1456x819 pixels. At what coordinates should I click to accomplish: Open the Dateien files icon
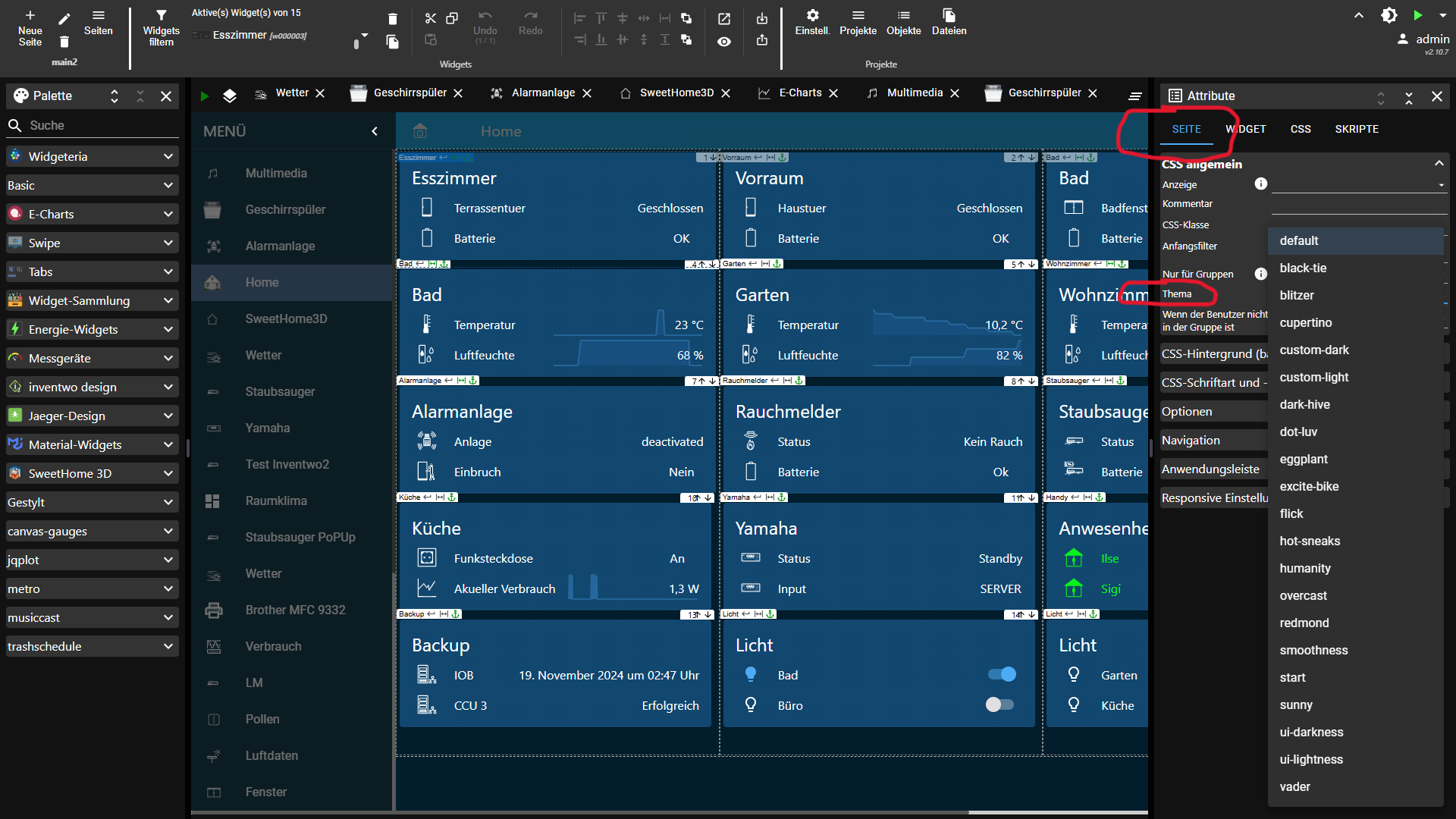click(949, 16)
